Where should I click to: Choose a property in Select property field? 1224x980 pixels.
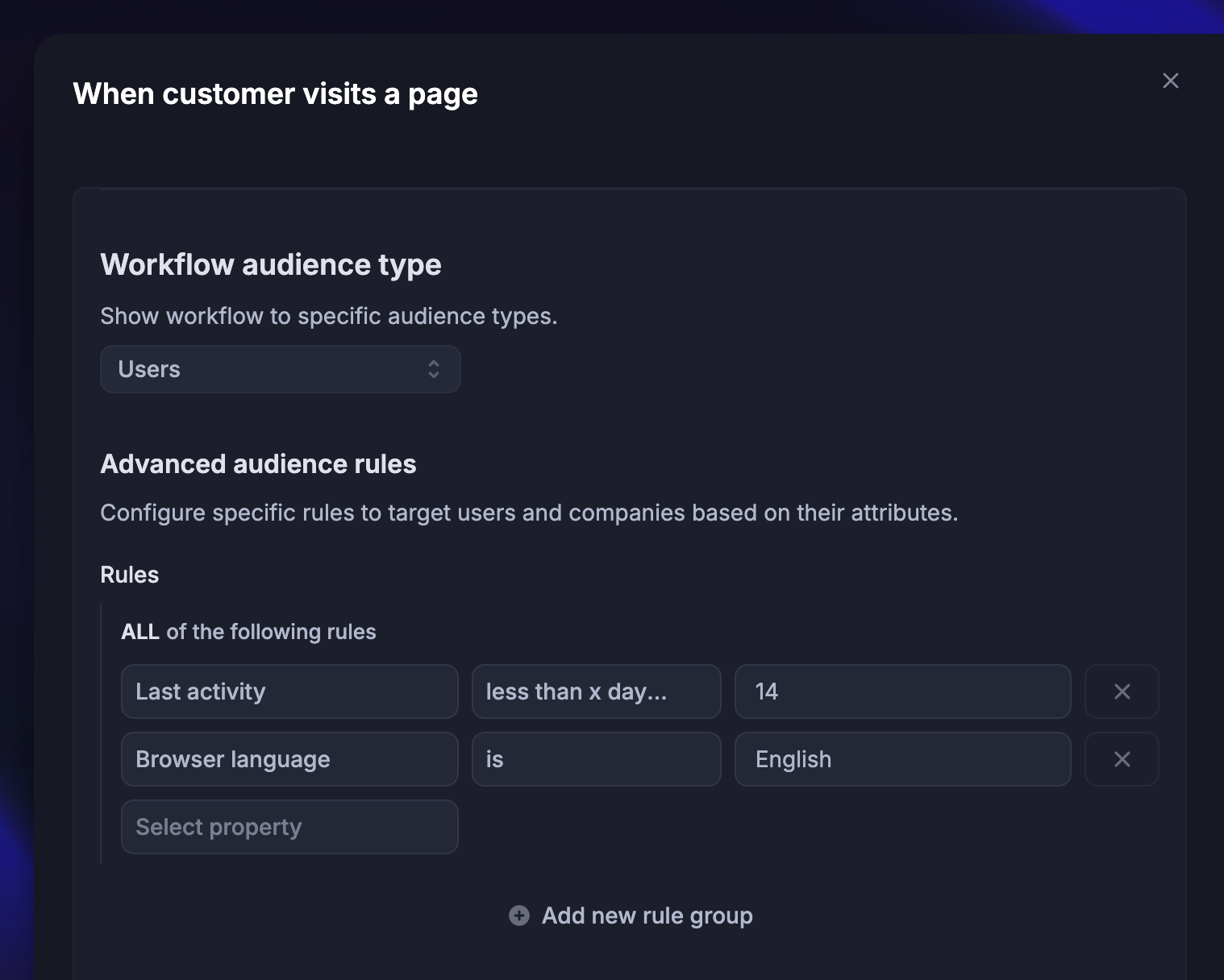point(289,827)
